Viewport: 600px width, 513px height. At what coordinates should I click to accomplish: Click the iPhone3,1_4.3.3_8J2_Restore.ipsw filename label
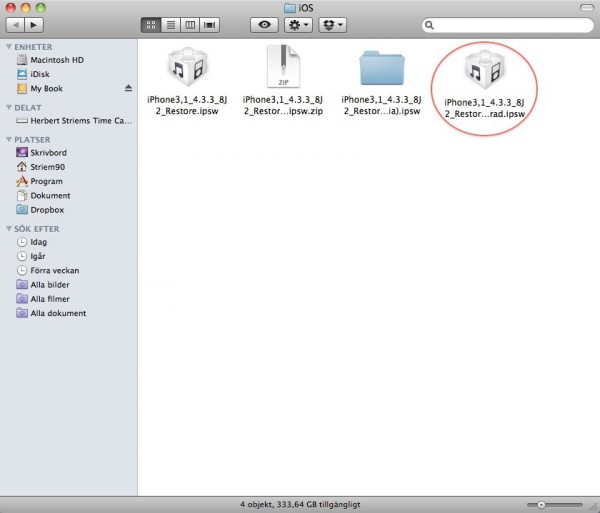pos(187,105)
